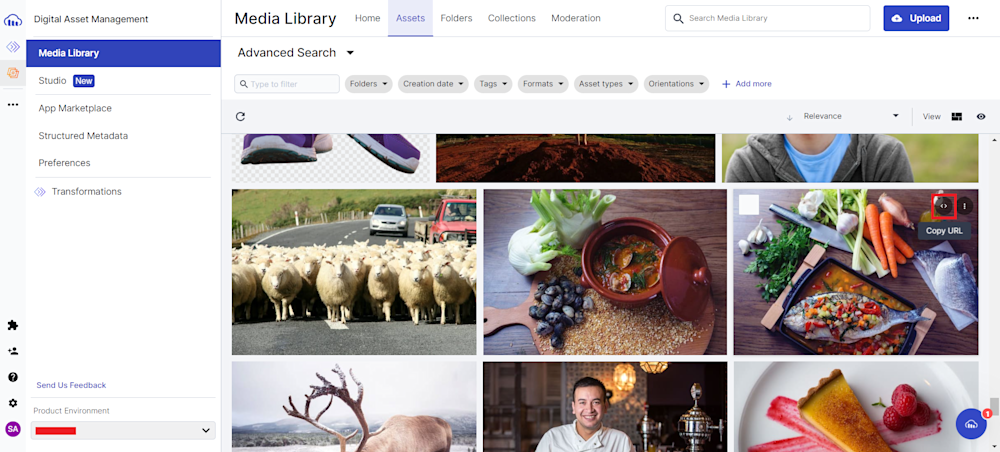
Task: Open the top-right more options ellipsis
Action: point(973,18)
